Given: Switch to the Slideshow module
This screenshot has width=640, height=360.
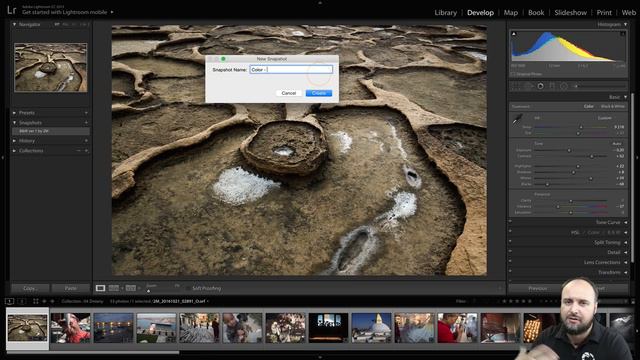Looking at the screenshot, I should pos(570,13).
